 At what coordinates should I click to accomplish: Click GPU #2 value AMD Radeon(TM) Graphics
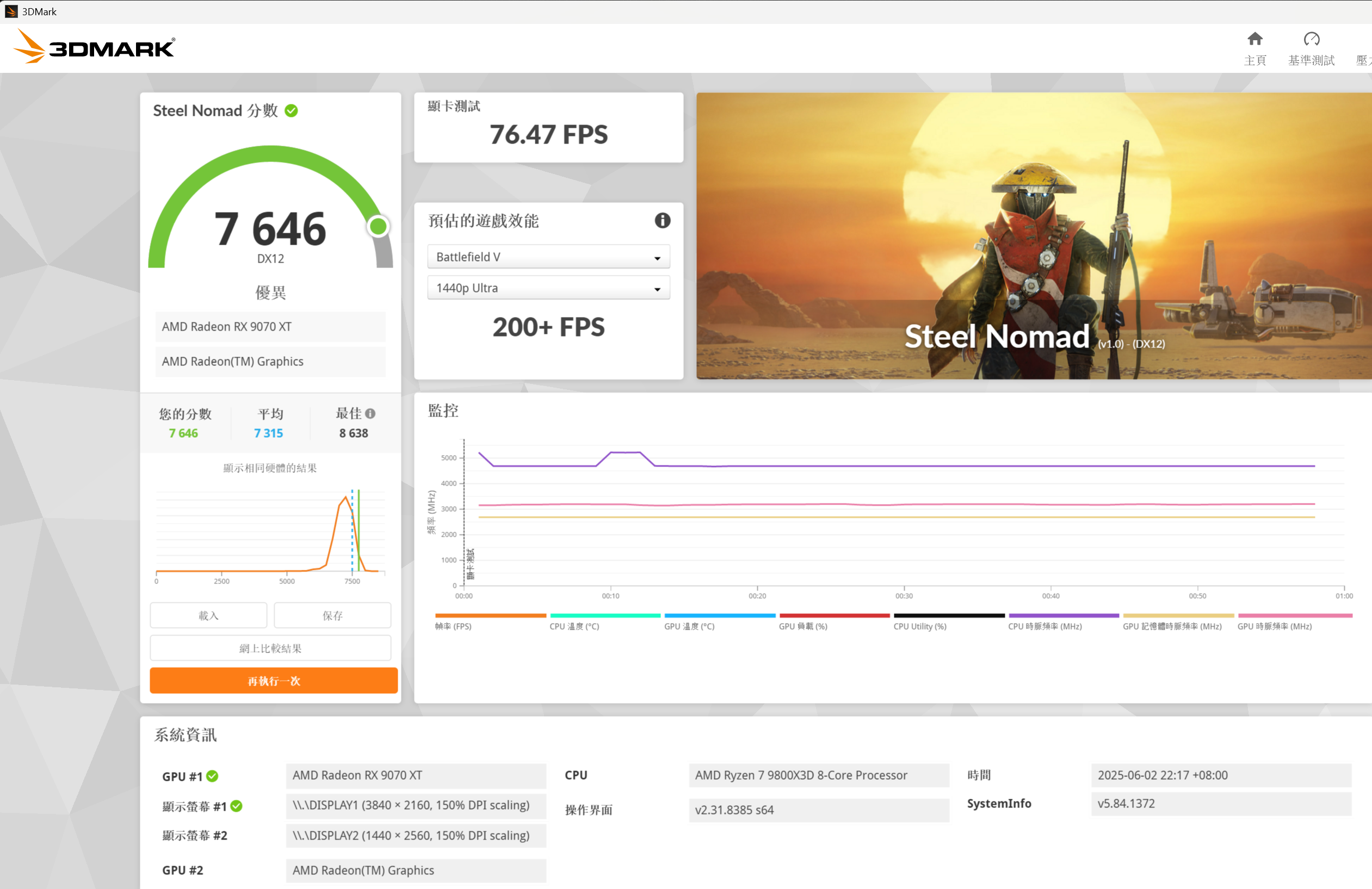[x=416, y=871]
